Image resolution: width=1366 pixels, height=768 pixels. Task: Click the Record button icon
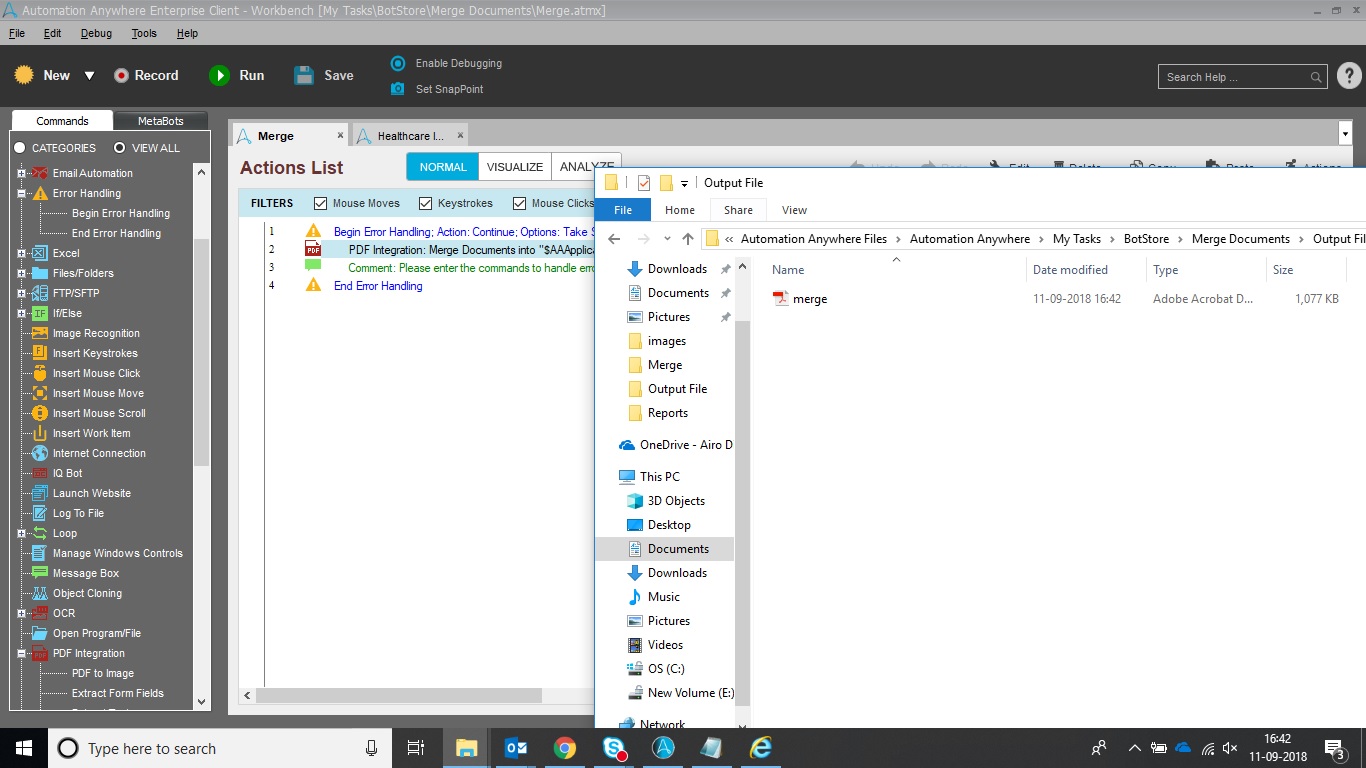pyautogui.click(x=122, y=75)
